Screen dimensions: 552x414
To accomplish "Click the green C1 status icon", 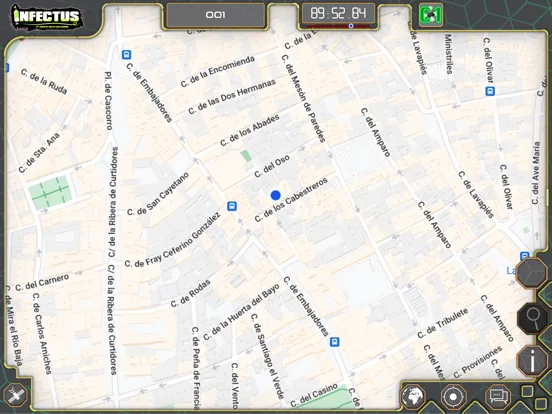I will point(431,15).
